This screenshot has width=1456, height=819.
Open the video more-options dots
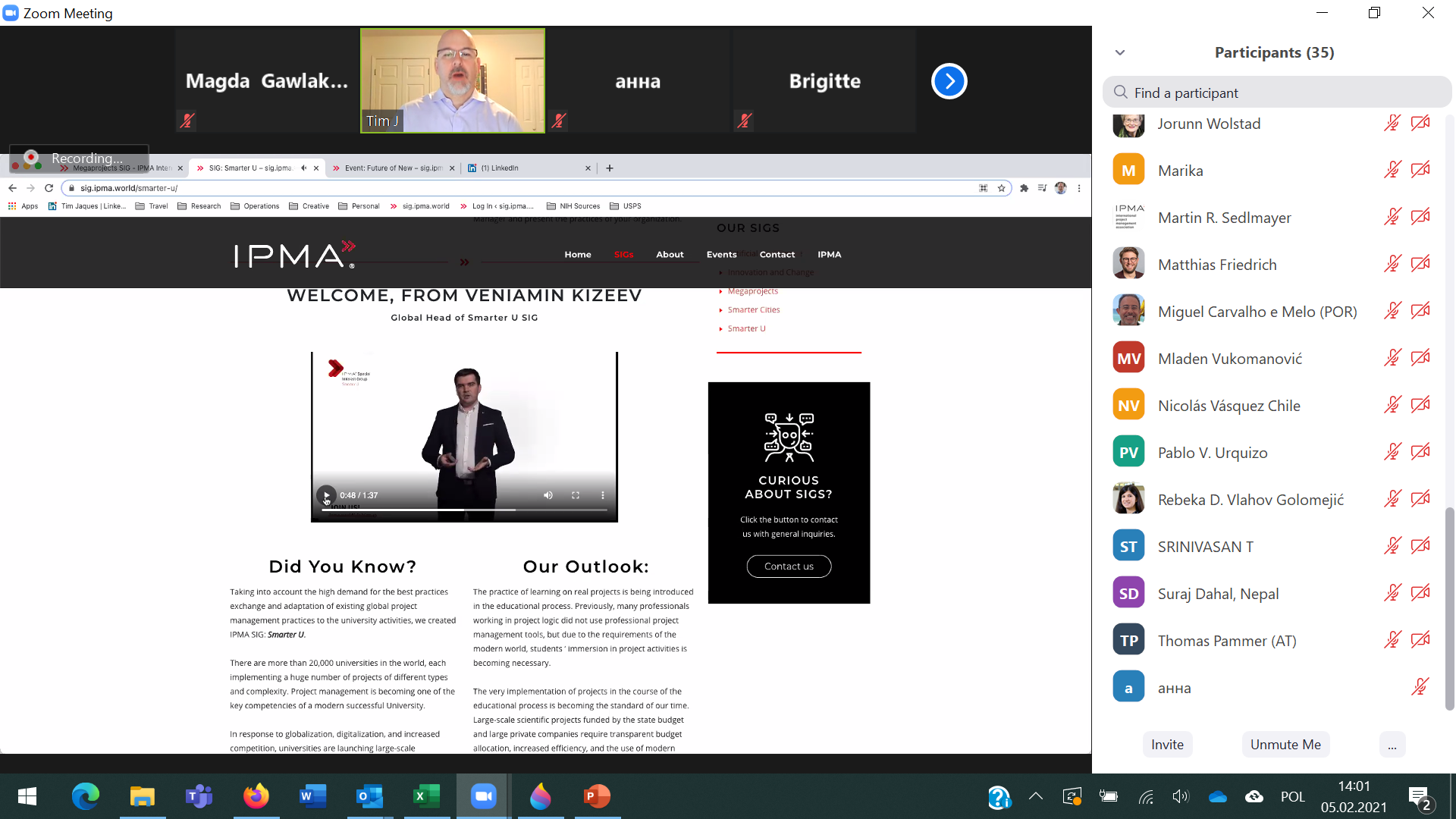tap(603, 495)
